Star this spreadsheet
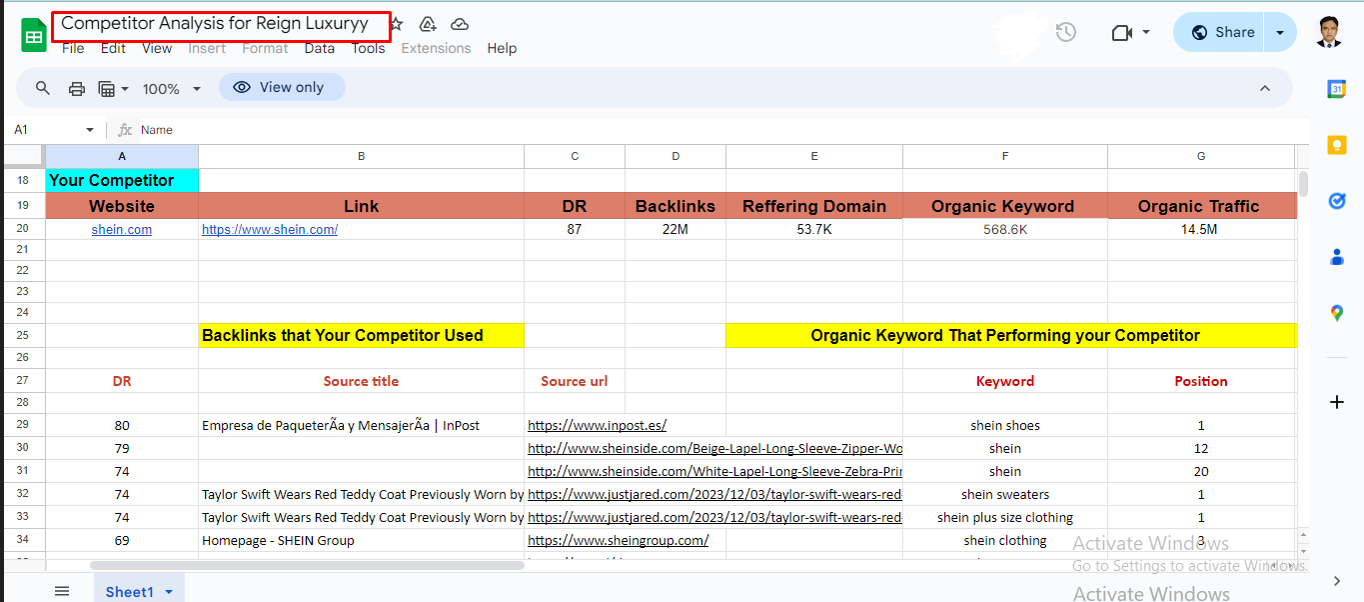The width and height of the screenshot is (1364, 602). click(x=397, y=24)
